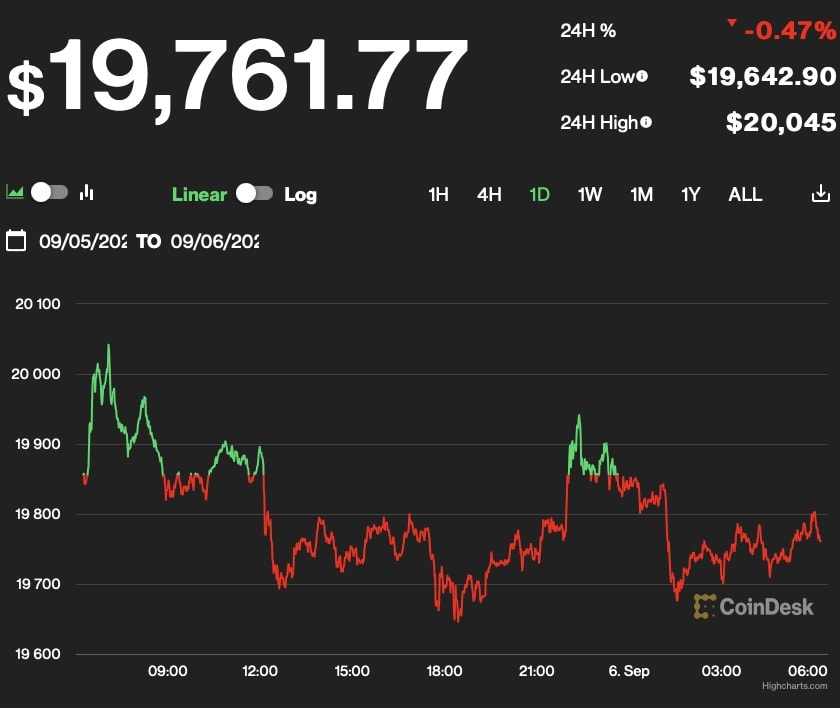The image size is (840, 708).
Task: Select the candlestick bar chart icon
Action: tap(87, 192)
